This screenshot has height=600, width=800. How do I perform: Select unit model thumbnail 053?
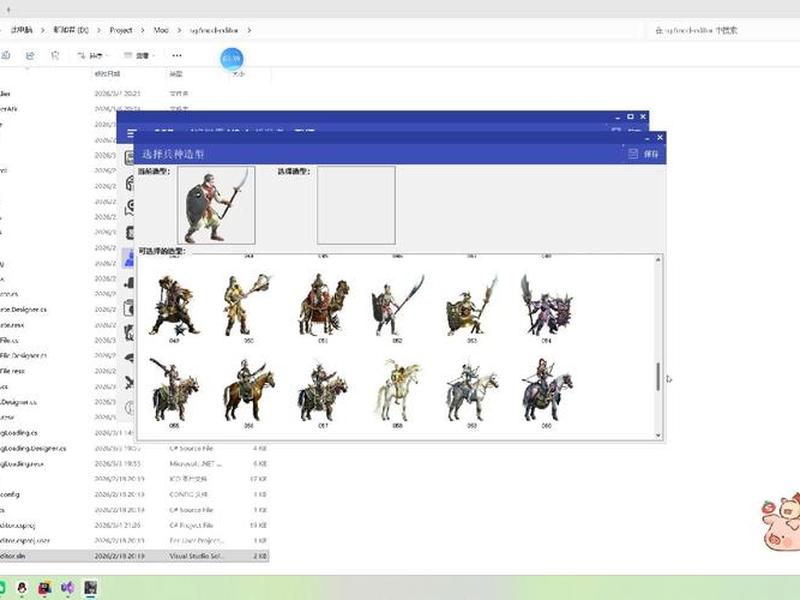point(472,305)
